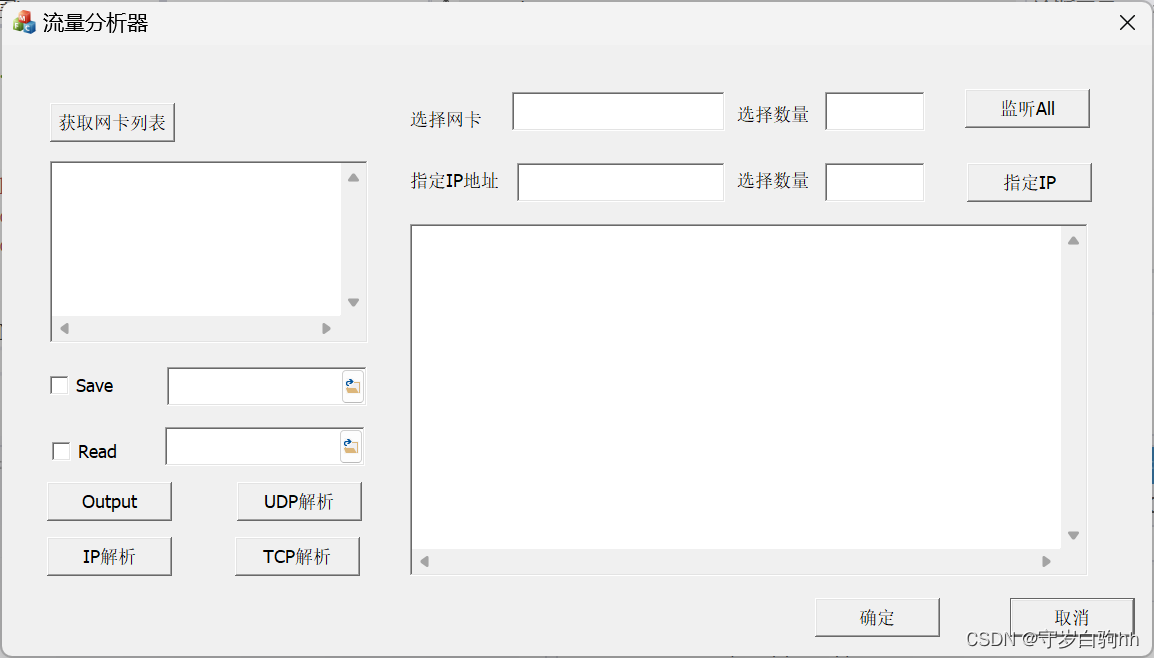
Task: Click the 选择网卡 input field
Action: (x=617, y=111)
